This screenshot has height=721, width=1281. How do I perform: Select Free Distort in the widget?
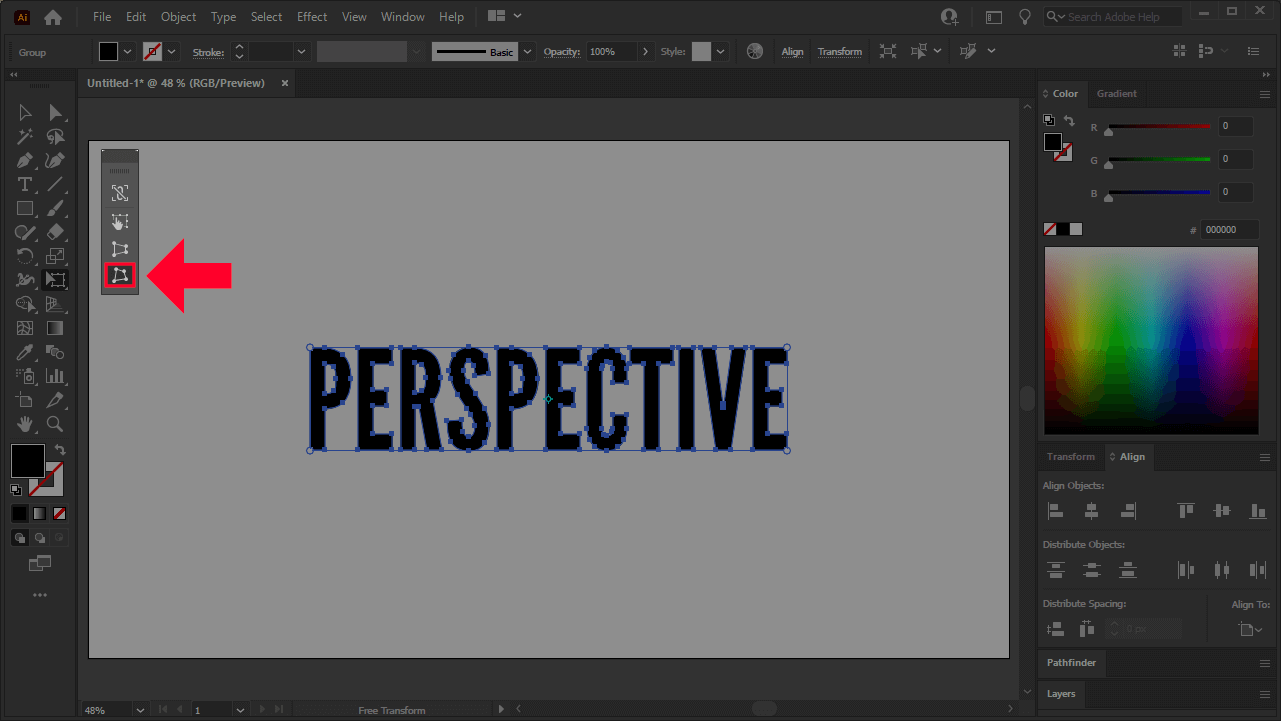(x=120, y=275)
